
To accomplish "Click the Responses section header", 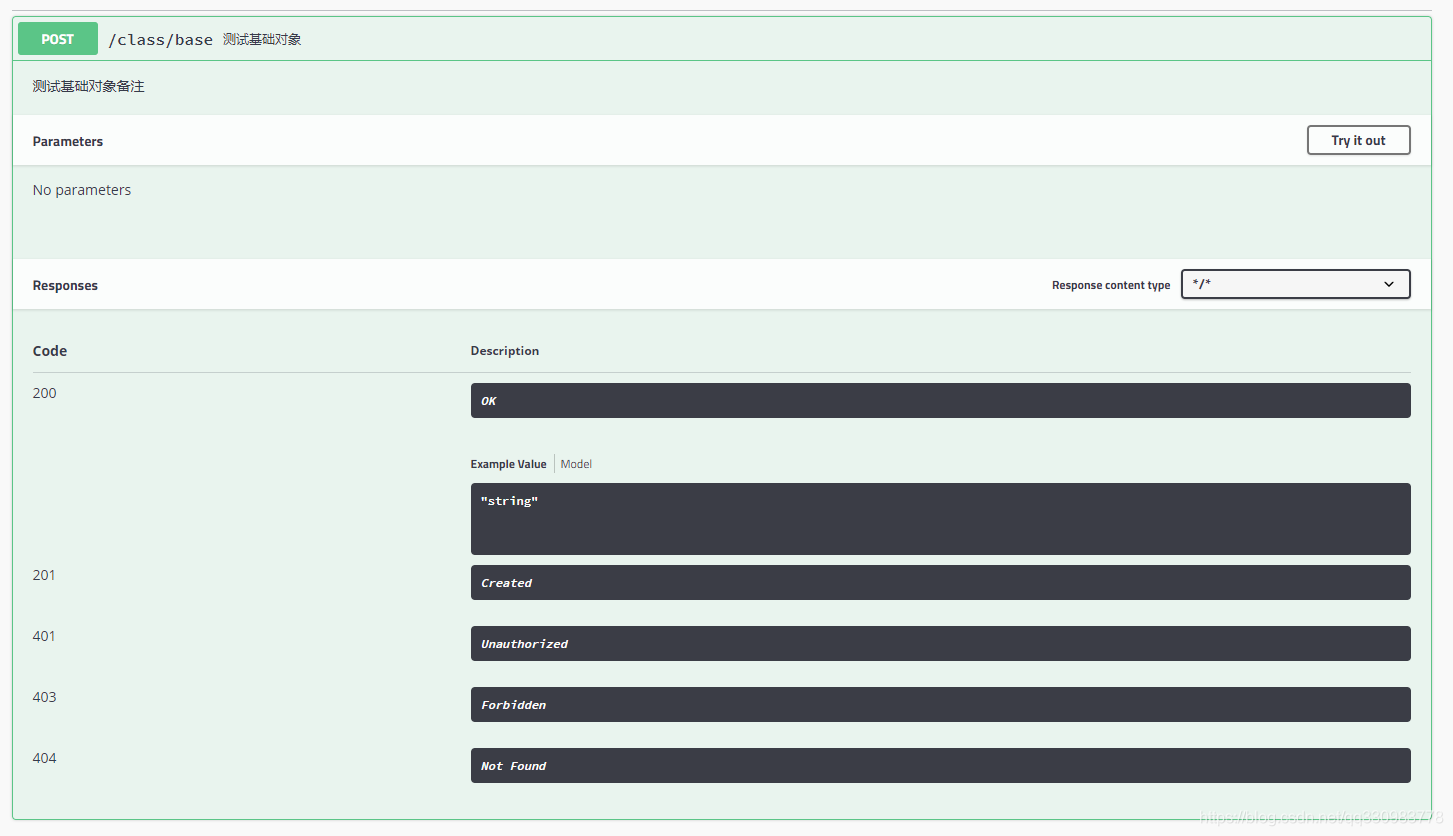I will pos(65,285).
